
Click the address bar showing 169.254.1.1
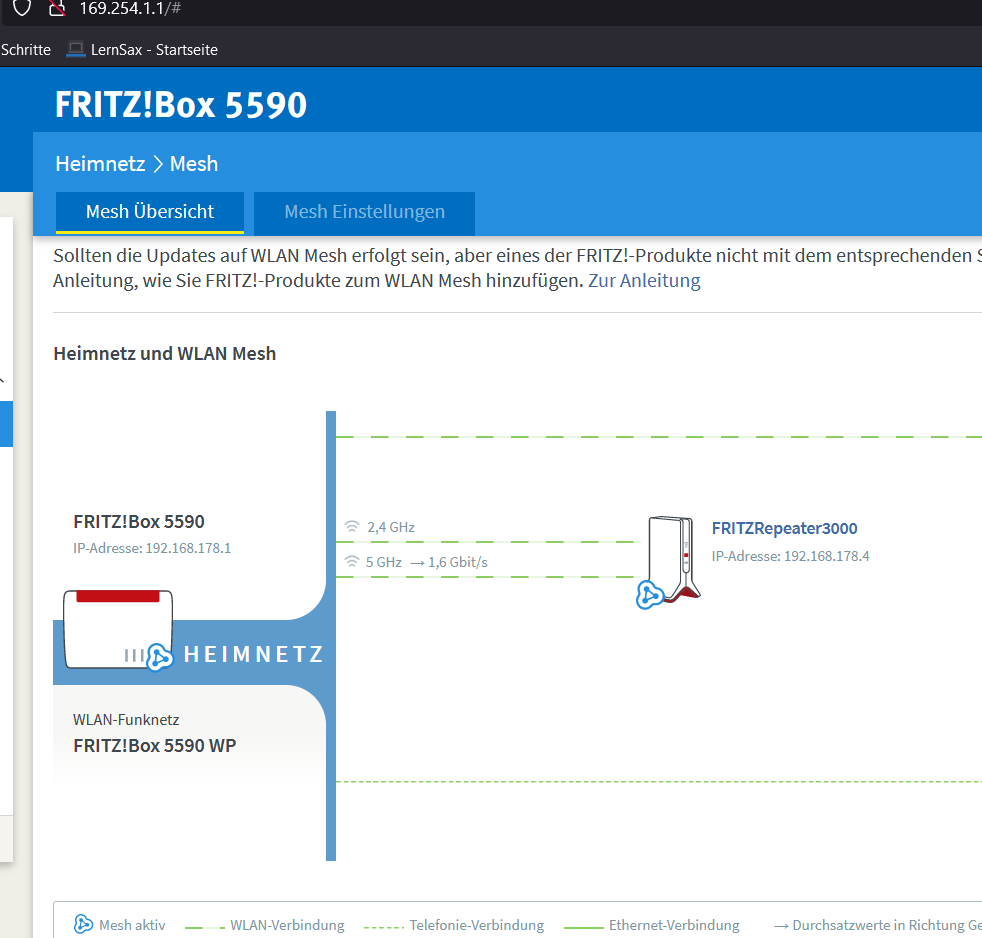tap(130, 8)
